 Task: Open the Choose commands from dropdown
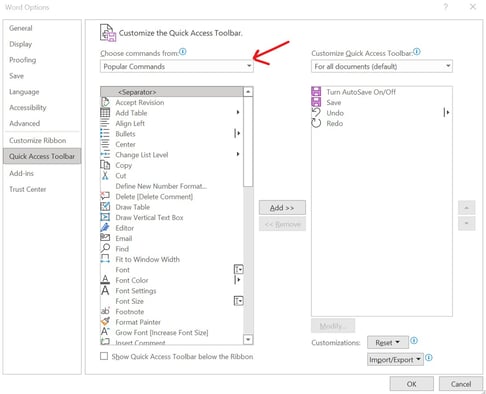point(177,66)
